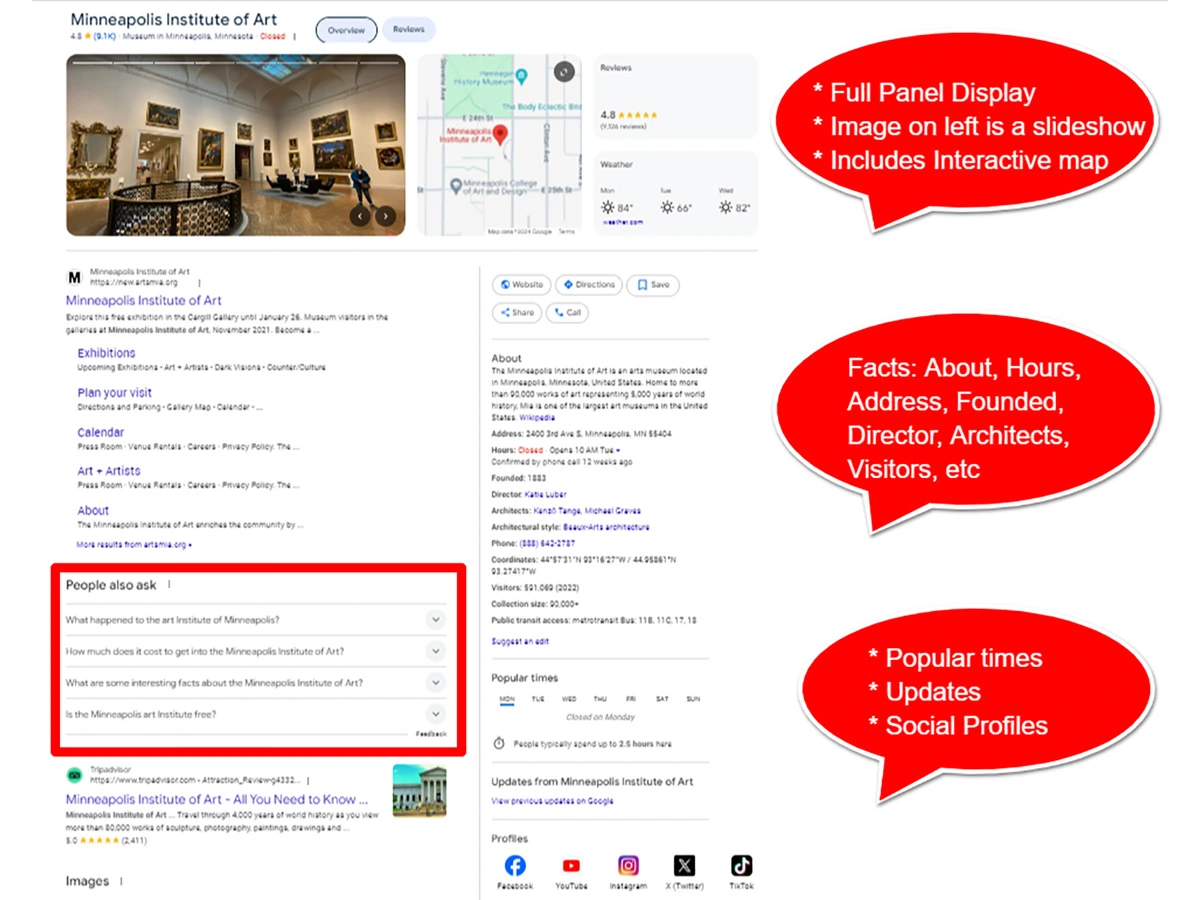Open options next to tripadvisor.com URL
The width and height of the screenshot is (1200, 900).
coord(308,780)
